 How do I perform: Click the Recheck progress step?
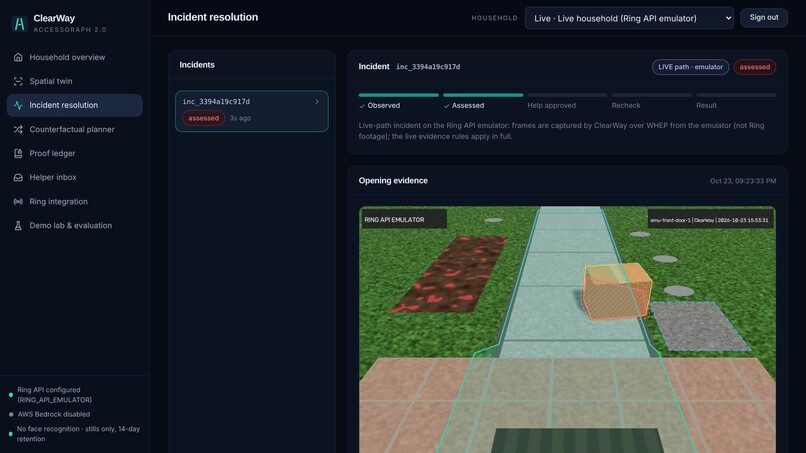click(651, 101)
